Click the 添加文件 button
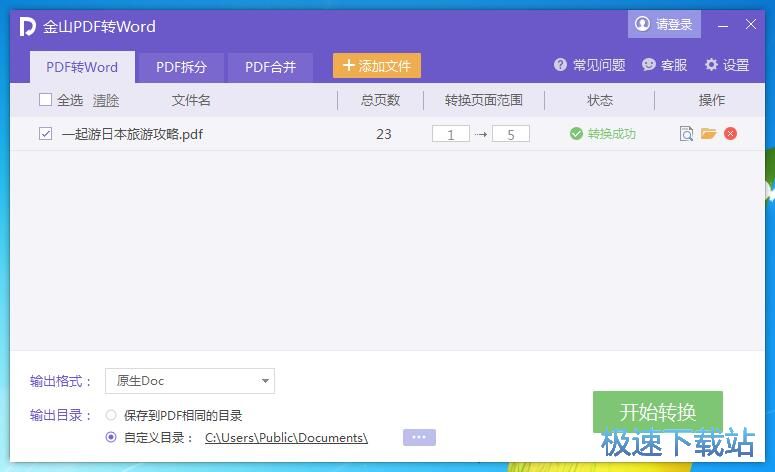 [376, 66]
